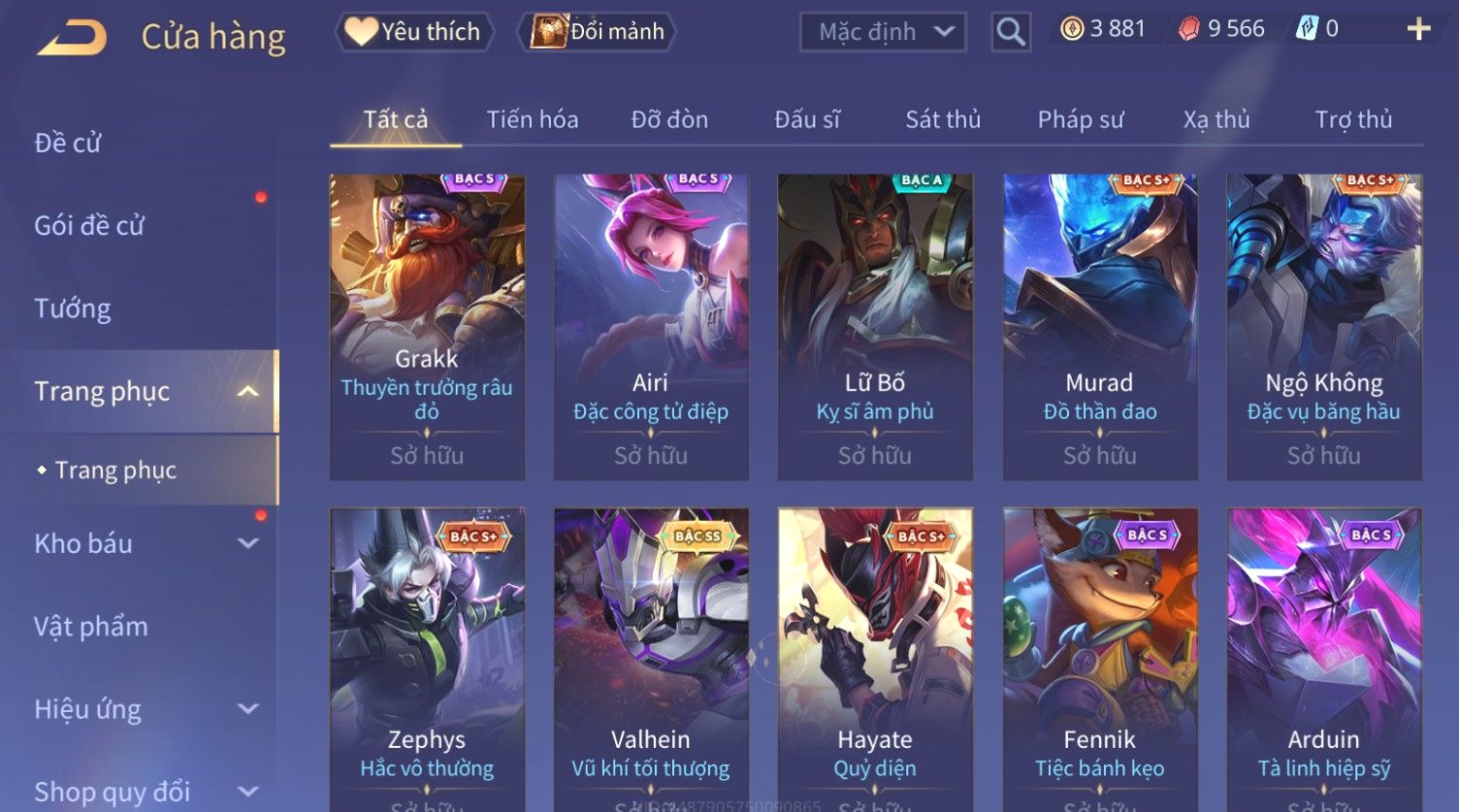Expand the Hiệu ứng sidebar section
The image size is (1459, 812).
point(248,709)
